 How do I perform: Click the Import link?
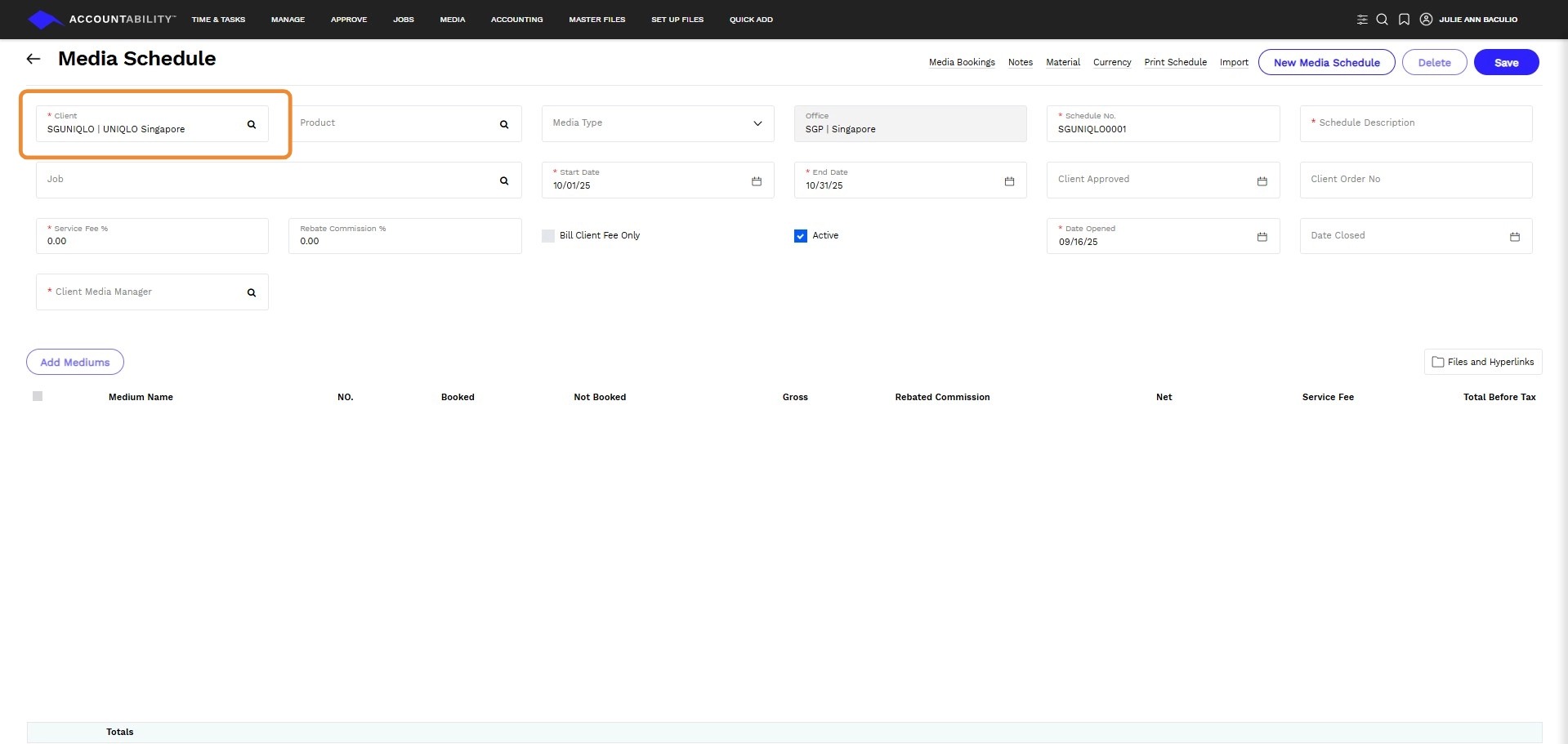(1234, 62)
